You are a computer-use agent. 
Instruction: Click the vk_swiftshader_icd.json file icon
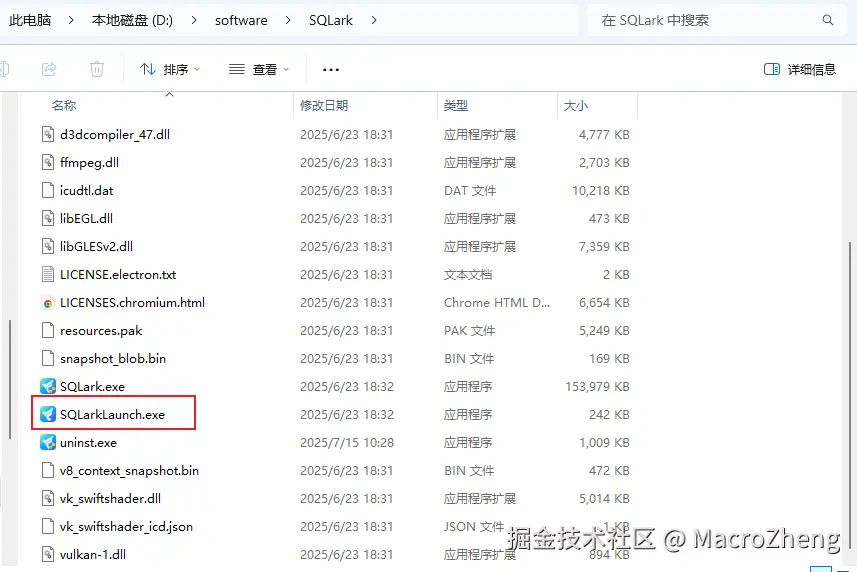48,526
